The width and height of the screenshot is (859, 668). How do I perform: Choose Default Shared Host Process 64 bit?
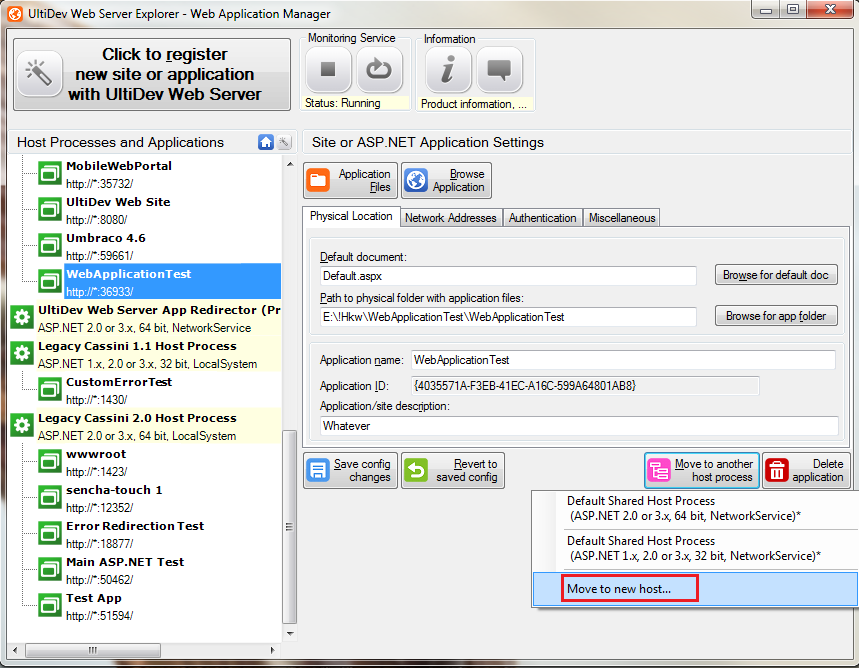(x=695, y=509)
